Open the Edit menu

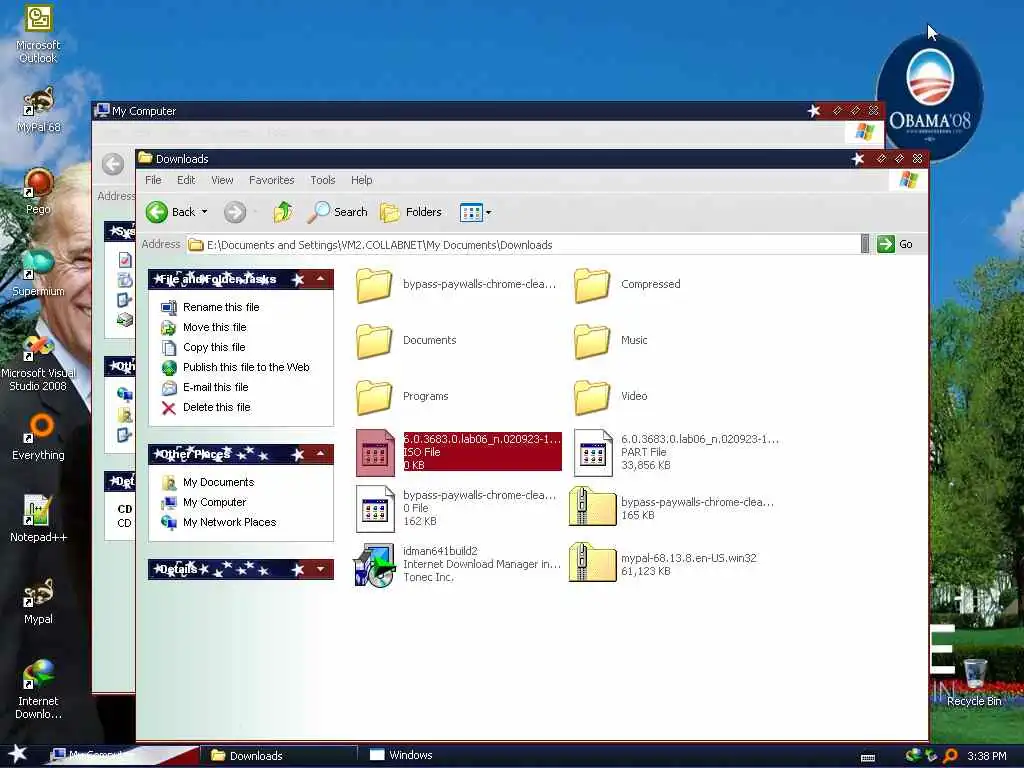pos(186,180)
